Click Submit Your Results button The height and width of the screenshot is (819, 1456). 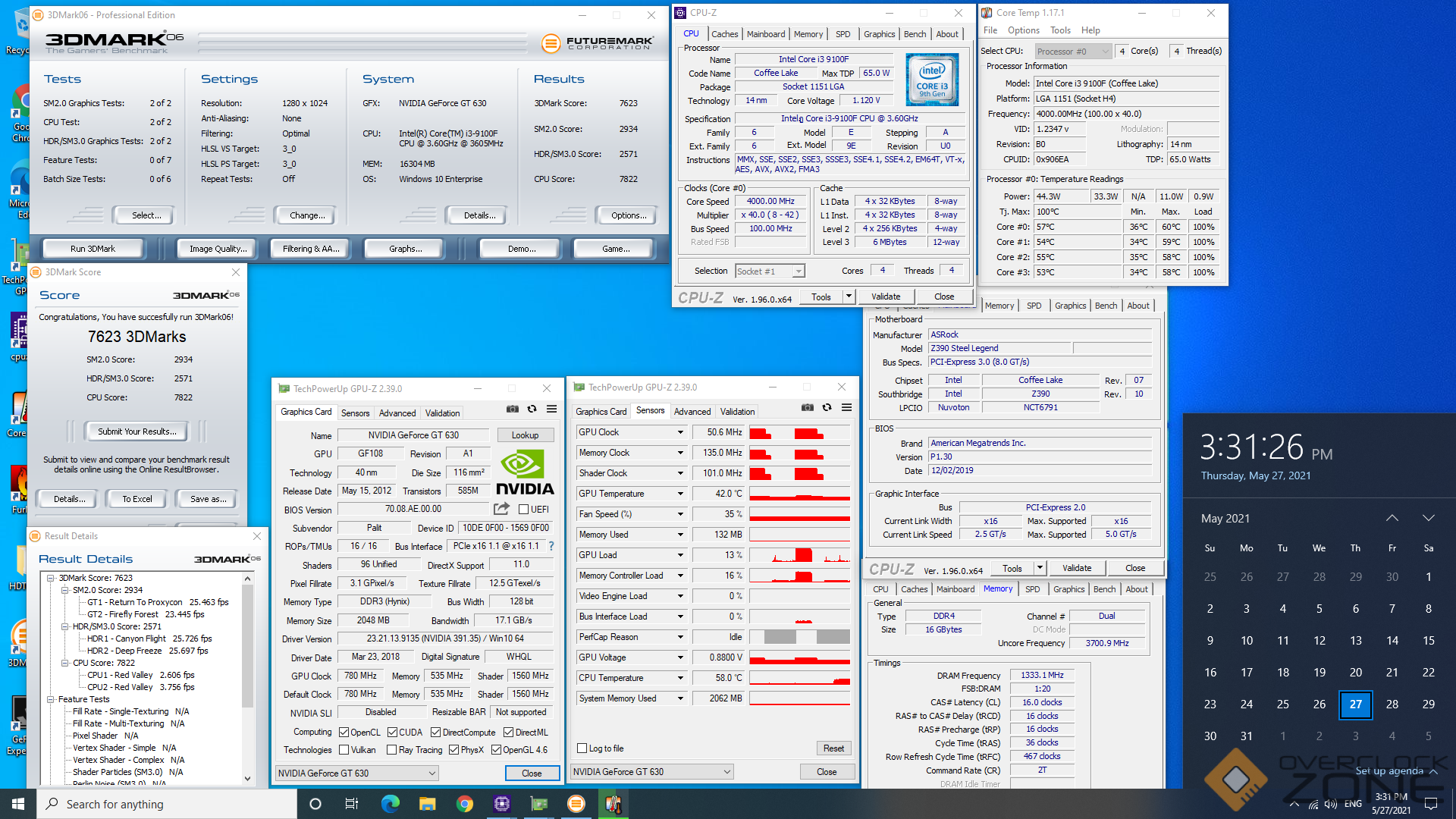tap(136, 431)
